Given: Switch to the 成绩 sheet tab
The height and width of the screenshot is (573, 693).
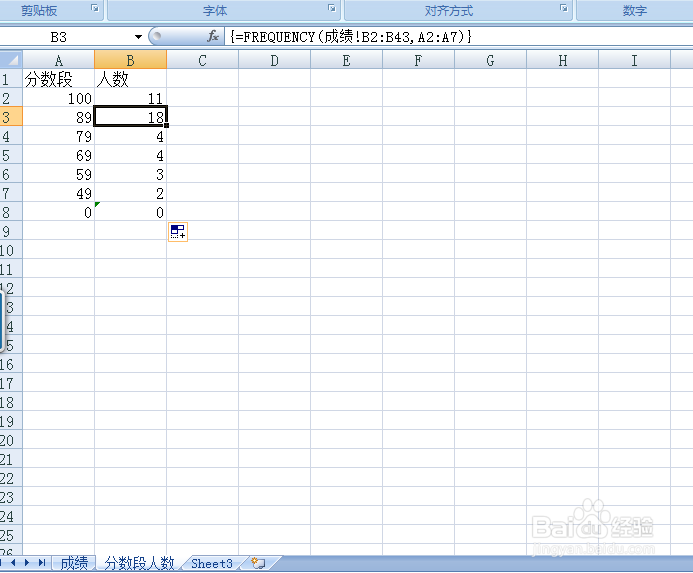Looking at the screenshot, I should pyautogui.click(x=74, y=563).
